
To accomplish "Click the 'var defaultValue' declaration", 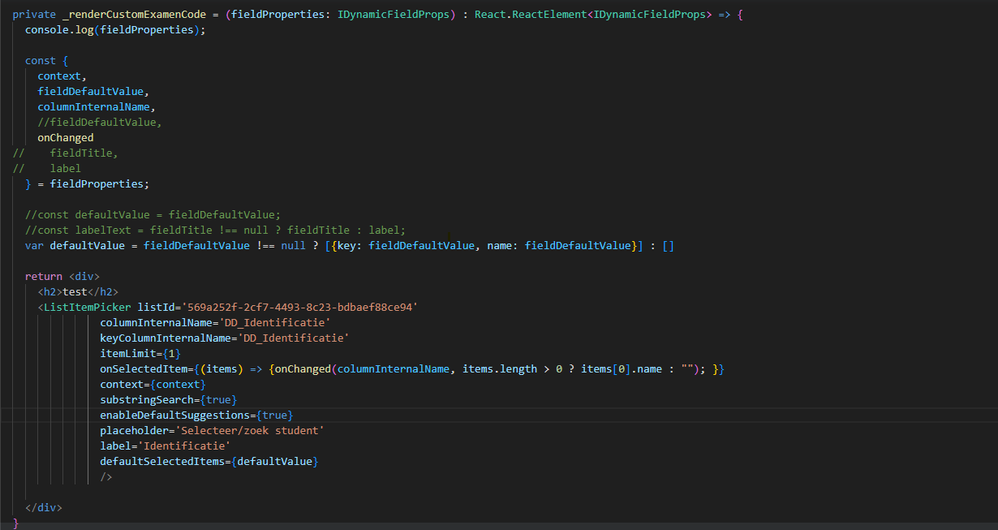I will 74,246.
